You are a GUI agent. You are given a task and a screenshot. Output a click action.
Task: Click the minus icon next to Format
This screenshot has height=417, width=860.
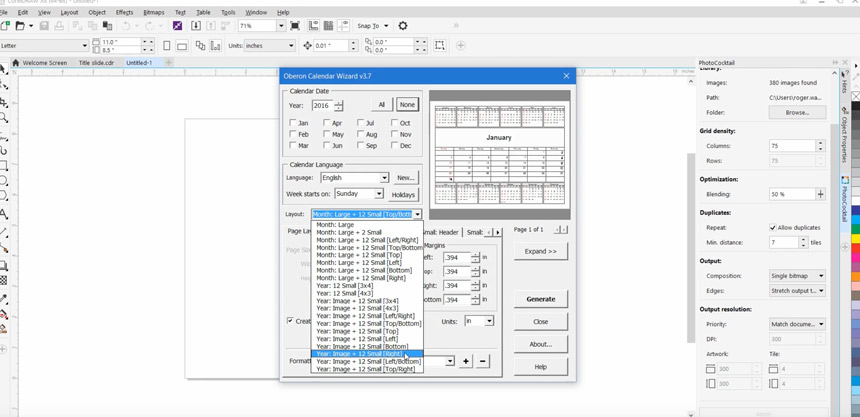point(483,361)
